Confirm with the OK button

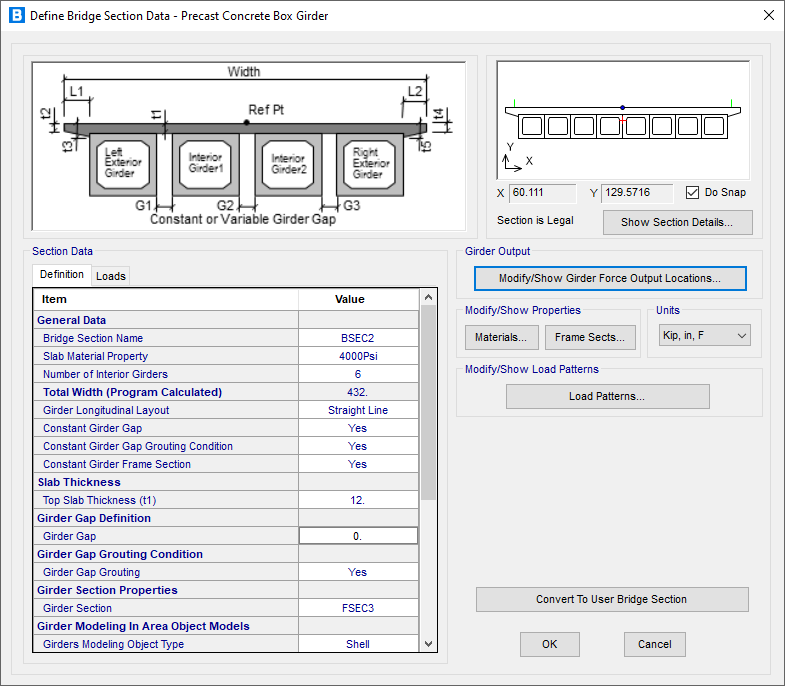[x=549, y=644]
